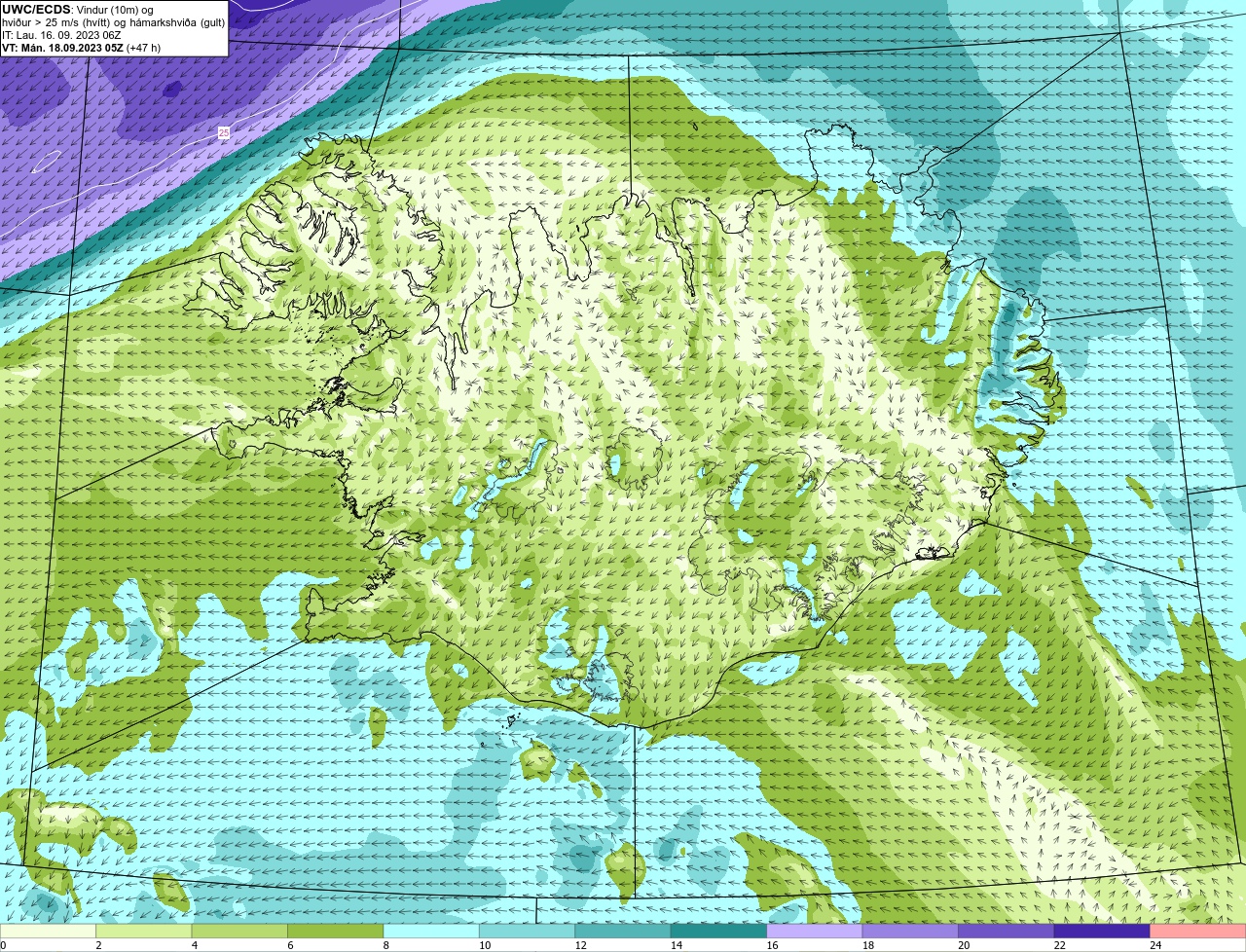Click the "8" legend scale label
The height and width of the screenshot is (952, 1246).
(386, 945)
